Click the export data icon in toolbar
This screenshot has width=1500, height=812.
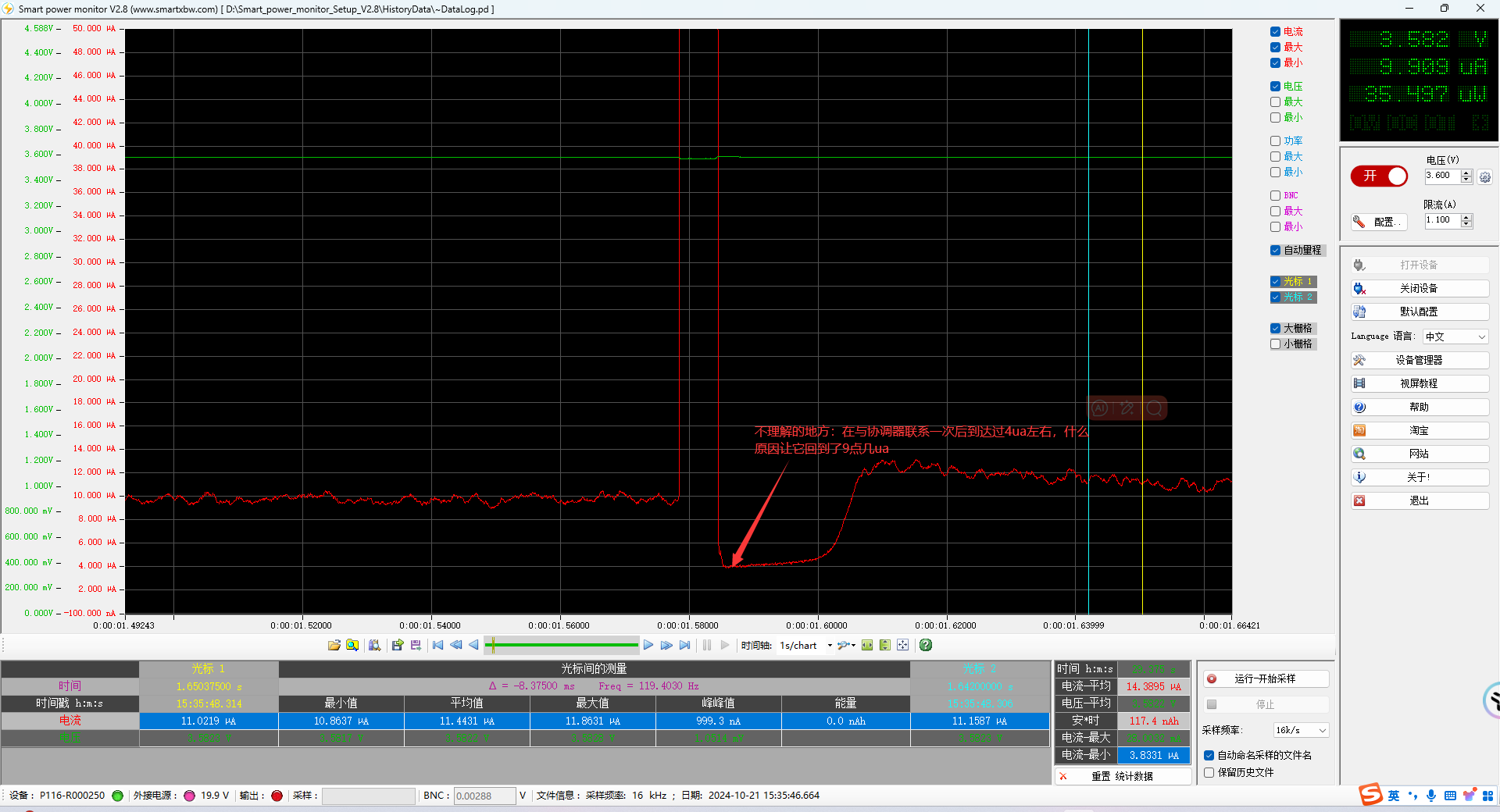point(398,645)
